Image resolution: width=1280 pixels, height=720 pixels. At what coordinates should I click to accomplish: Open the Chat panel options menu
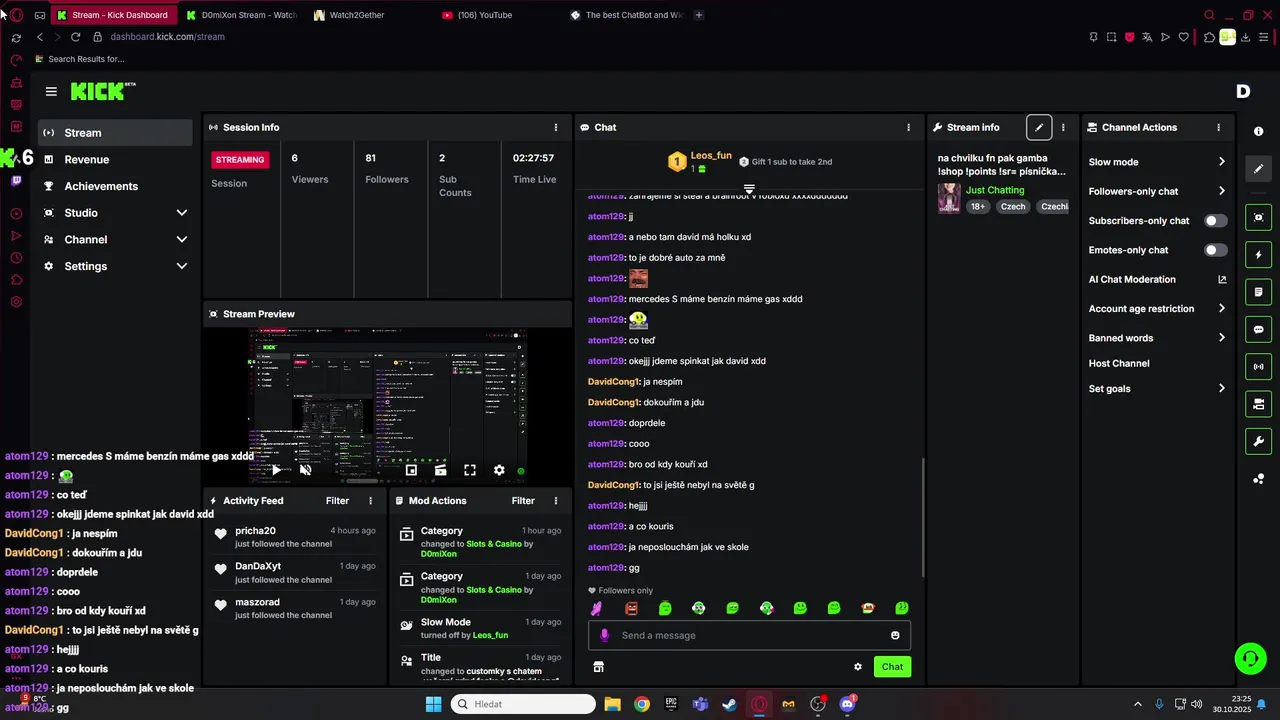(908, 128)
